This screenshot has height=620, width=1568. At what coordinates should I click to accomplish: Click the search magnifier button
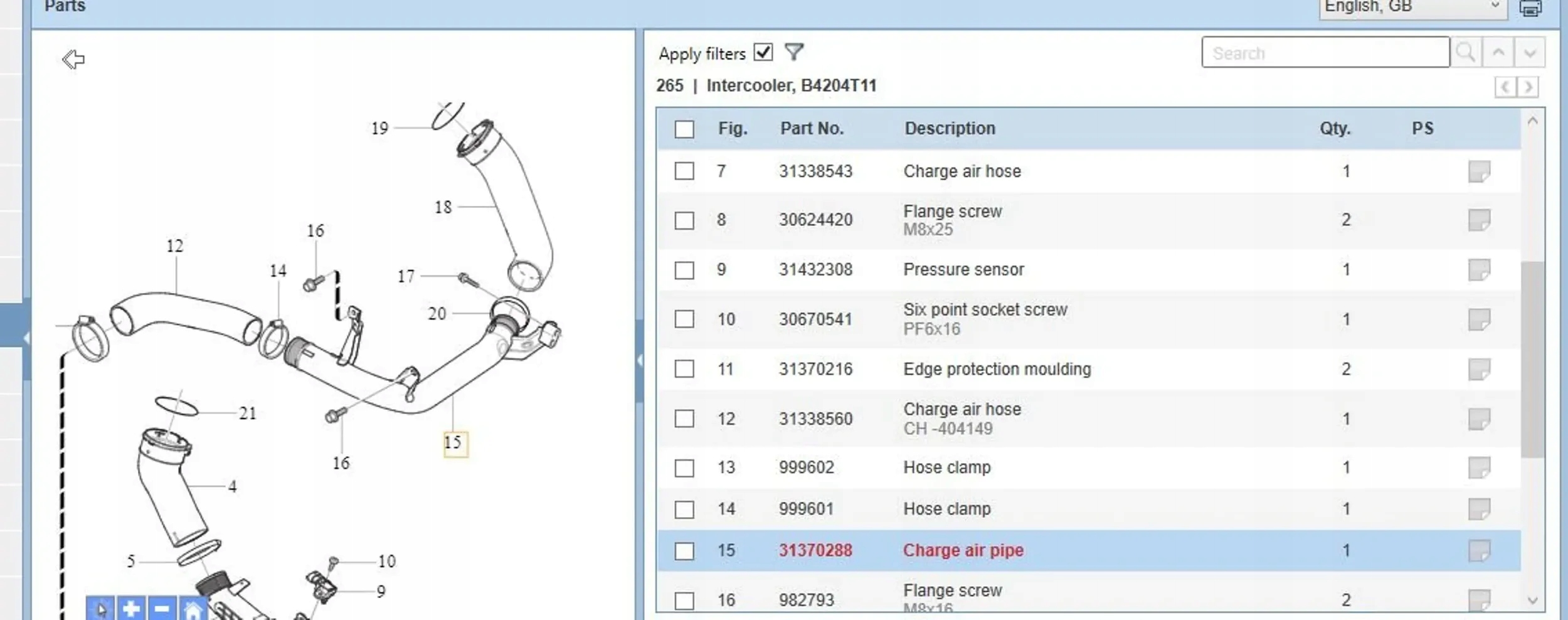[1466, 52]
